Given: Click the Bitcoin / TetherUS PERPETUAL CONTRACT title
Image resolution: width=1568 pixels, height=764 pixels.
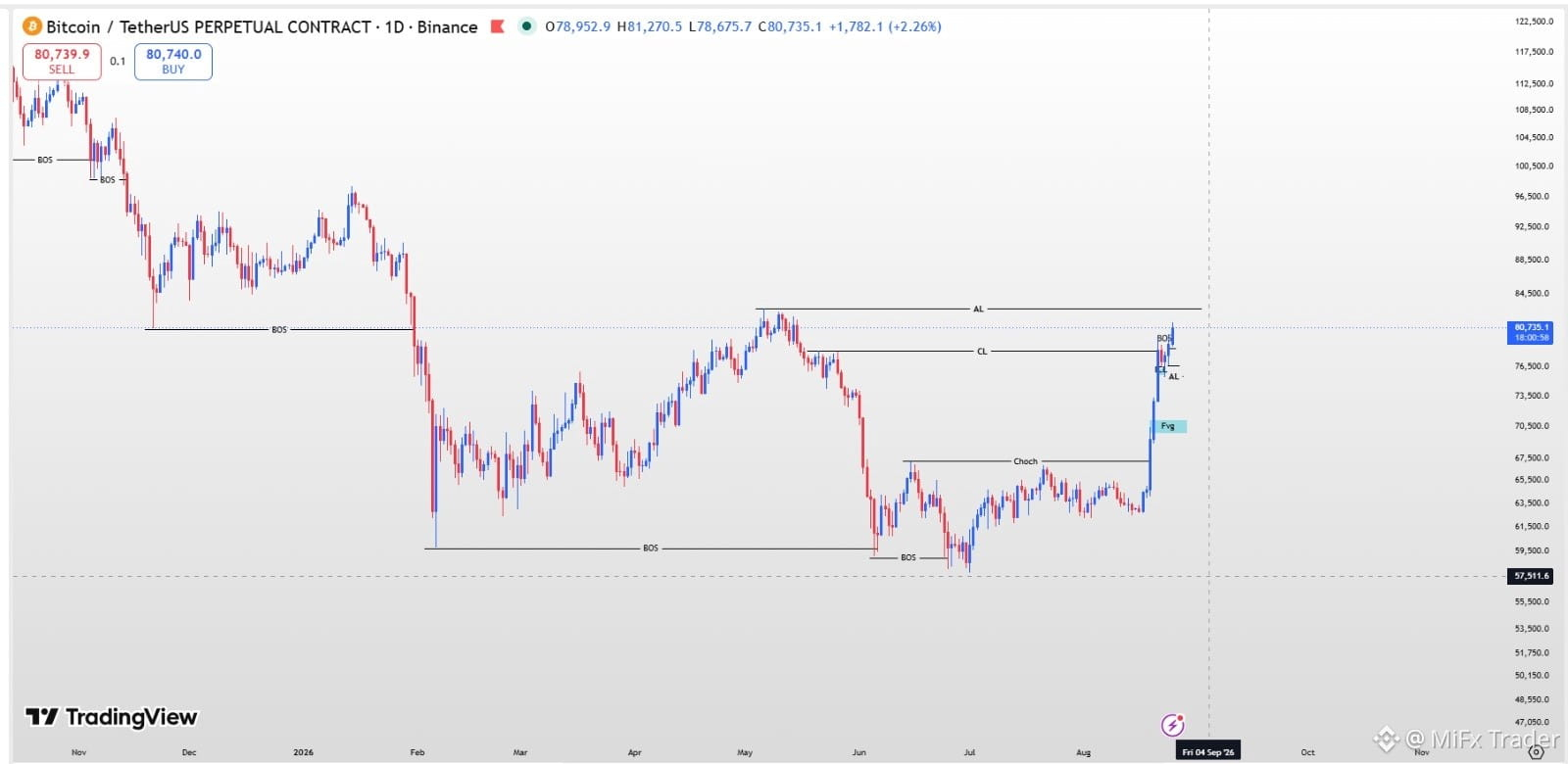Looking at the screenshot, I should (x=209, y=26).
